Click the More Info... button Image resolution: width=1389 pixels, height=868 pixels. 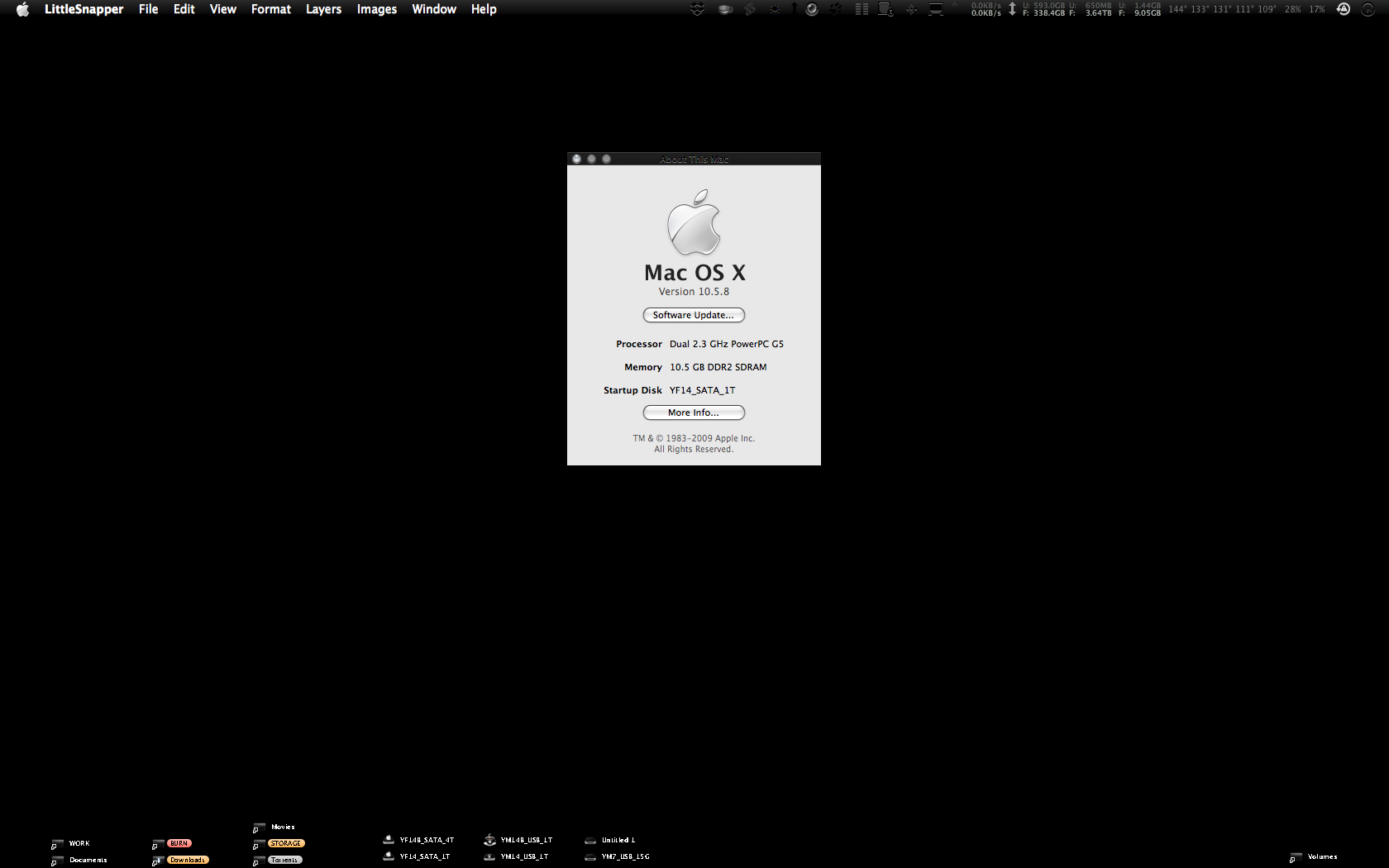(694, 413)
